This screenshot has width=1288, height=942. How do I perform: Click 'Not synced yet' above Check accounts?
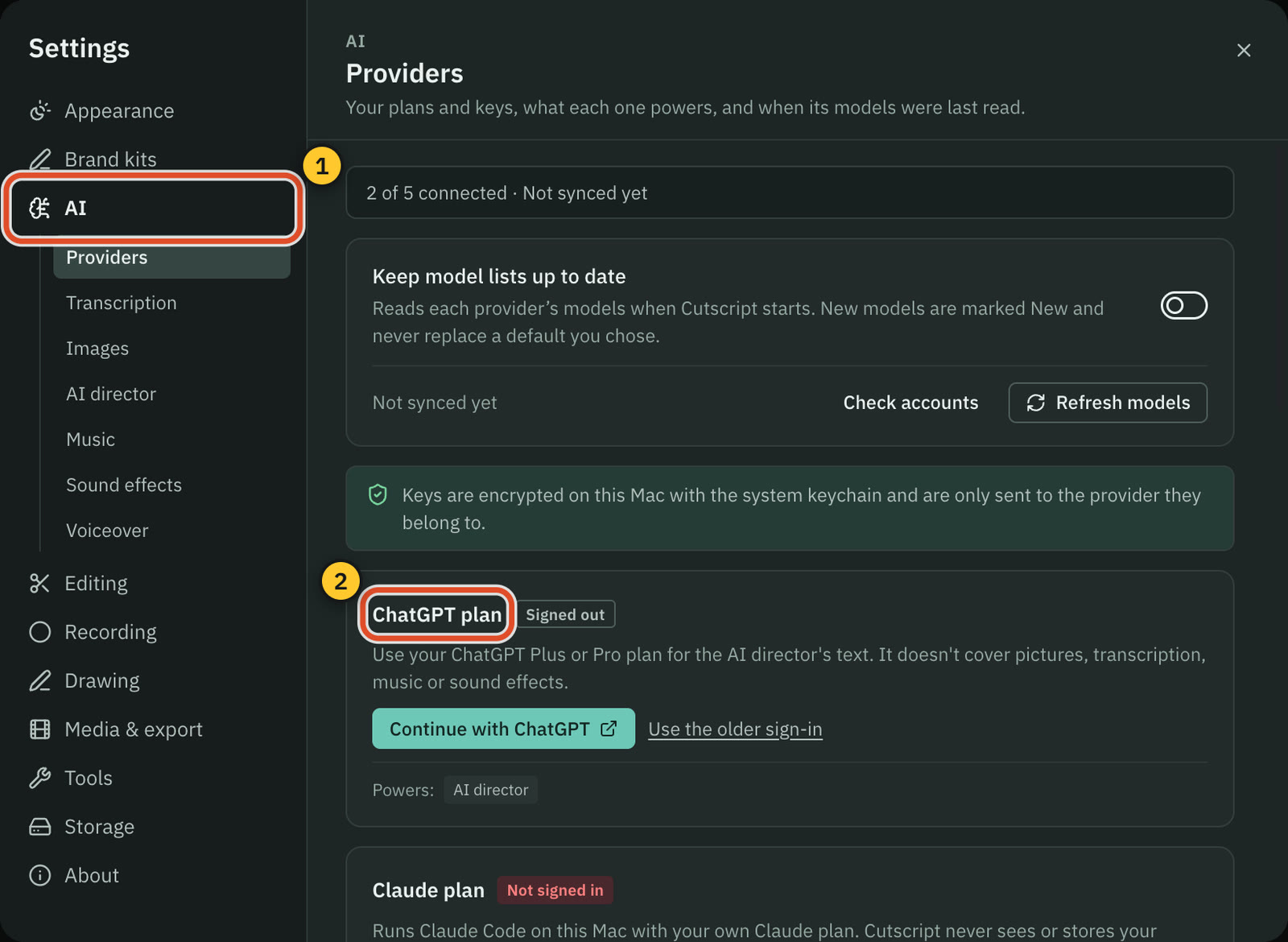[435, 403]
